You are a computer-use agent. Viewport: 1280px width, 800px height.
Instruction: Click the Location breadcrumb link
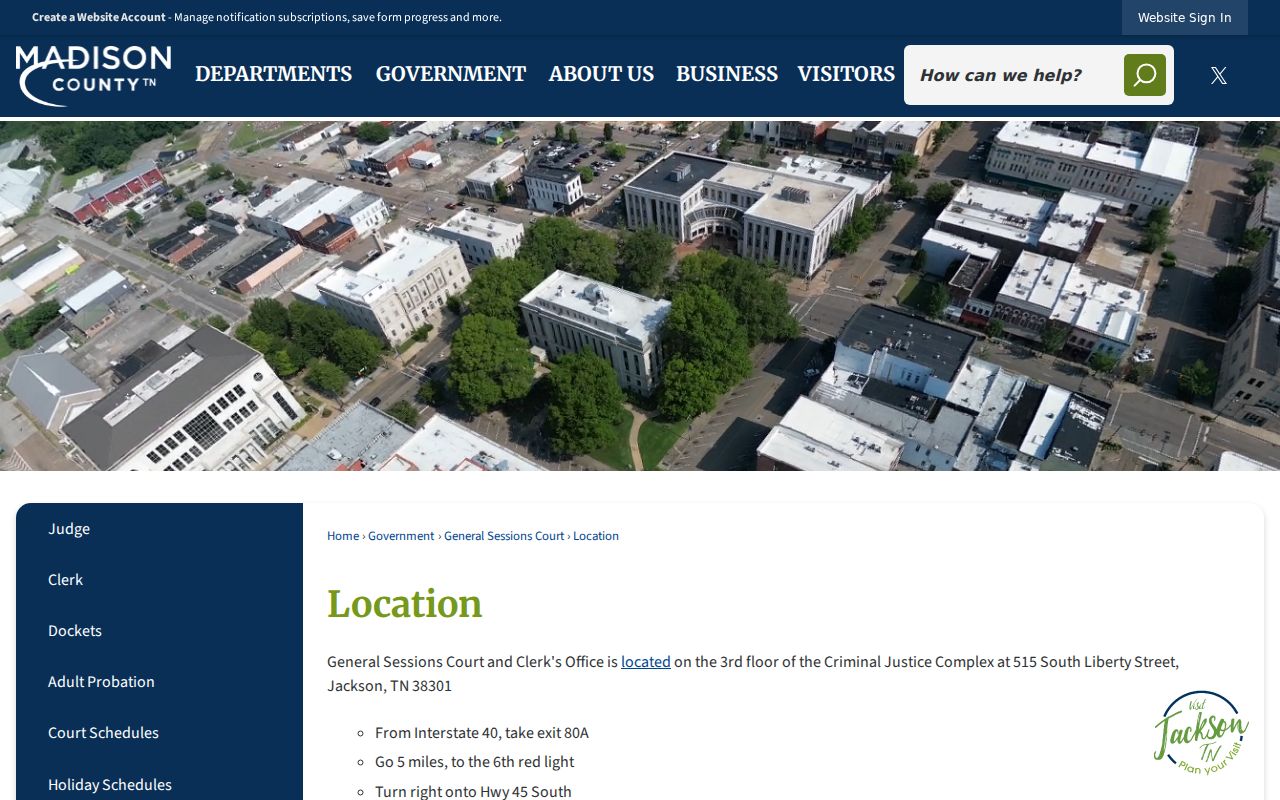(x=596, y=536)
